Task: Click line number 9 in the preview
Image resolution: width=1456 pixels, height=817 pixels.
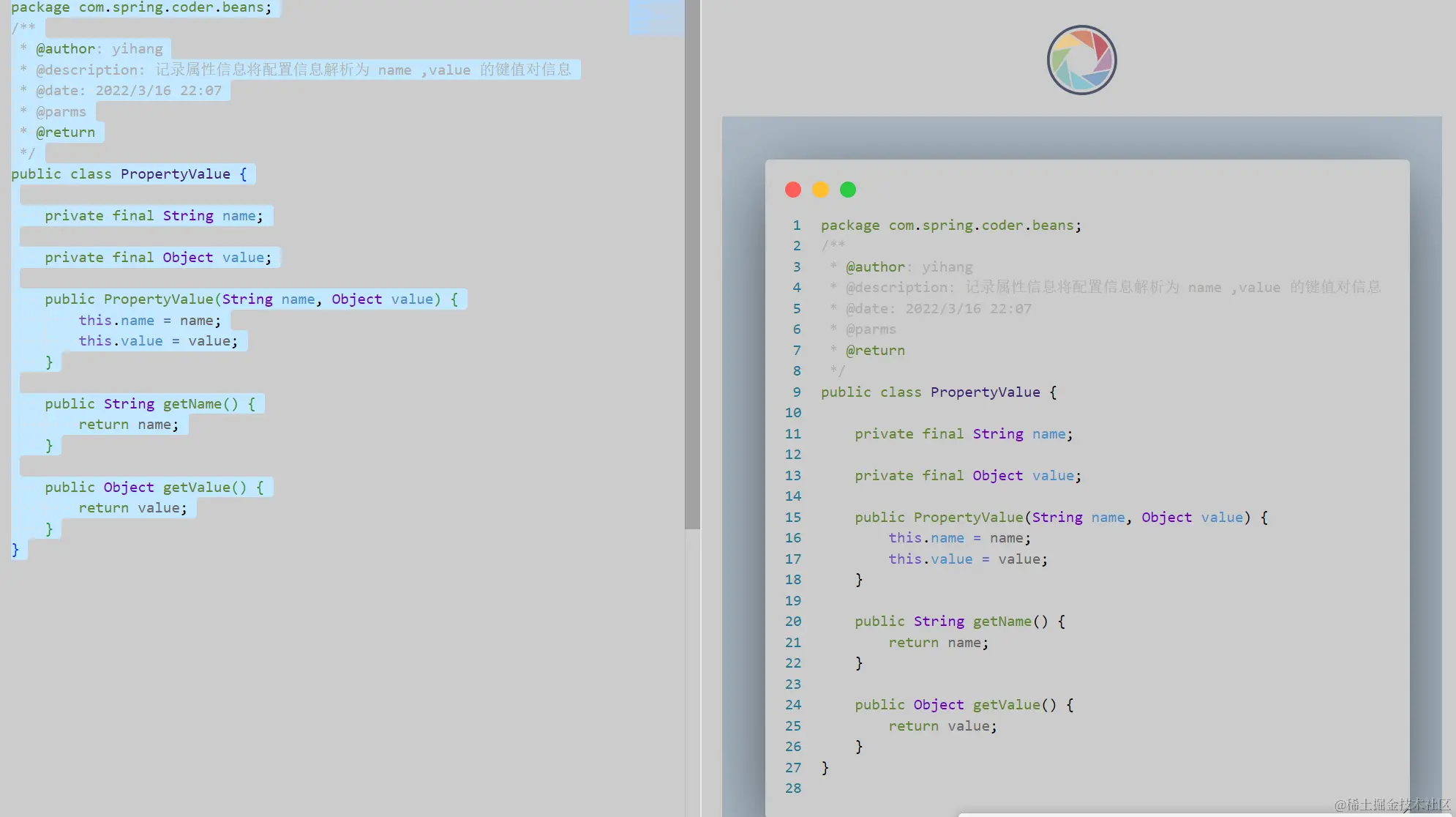Action: (797, 392)
